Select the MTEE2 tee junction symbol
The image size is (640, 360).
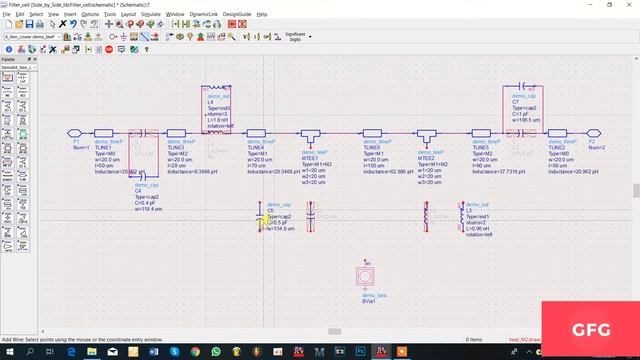(427, 136)
